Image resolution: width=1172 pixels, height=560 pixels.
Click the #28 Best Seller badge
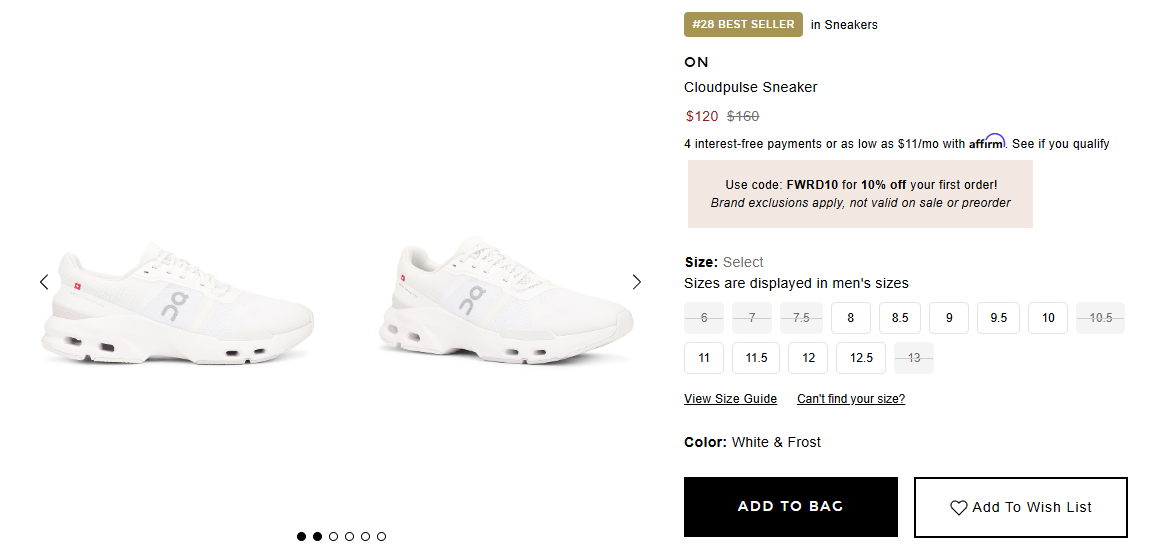click(x=743, y=24)
